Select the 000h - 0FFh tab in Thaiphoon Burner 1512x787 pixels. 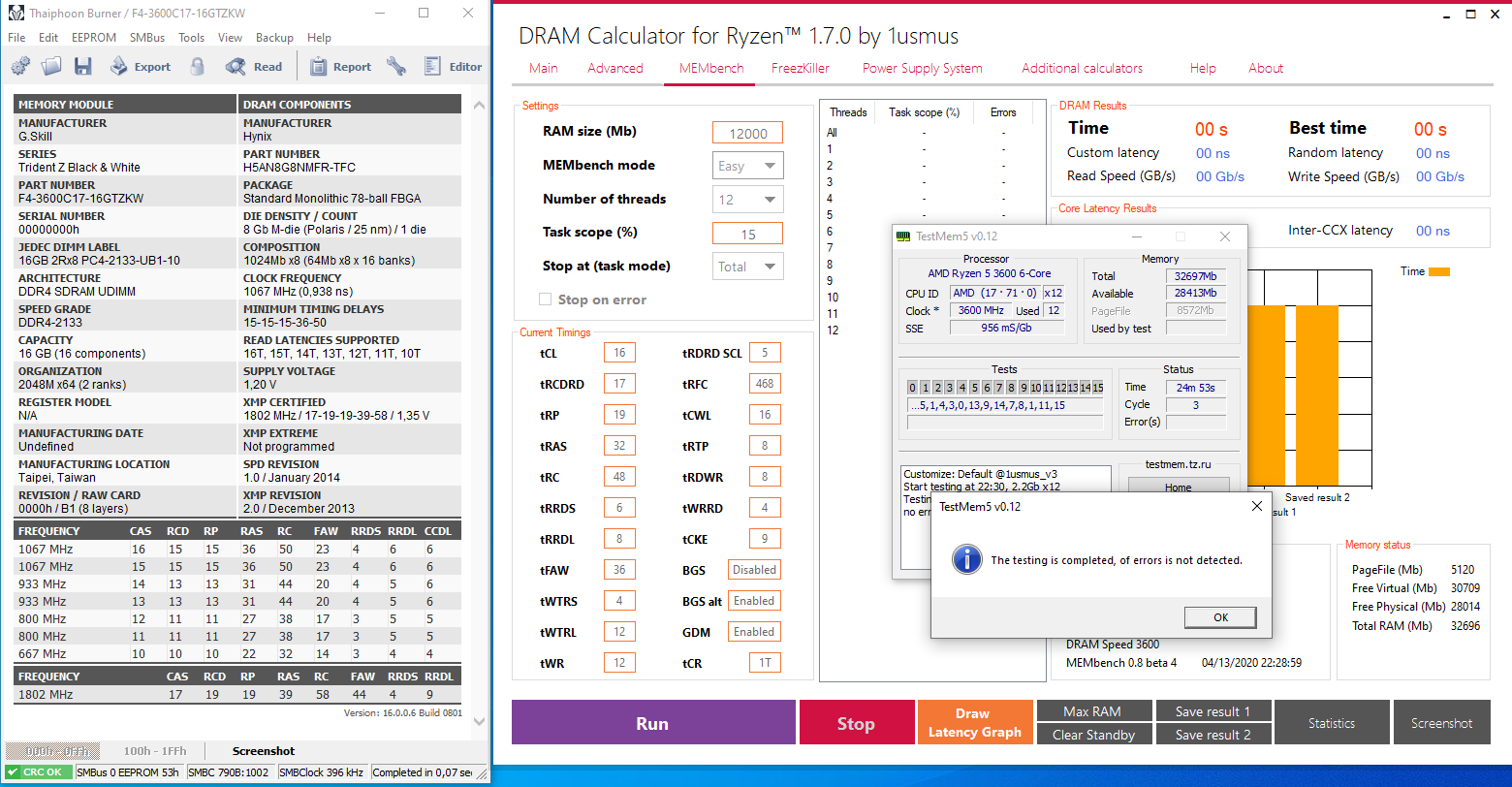(55, 751)
